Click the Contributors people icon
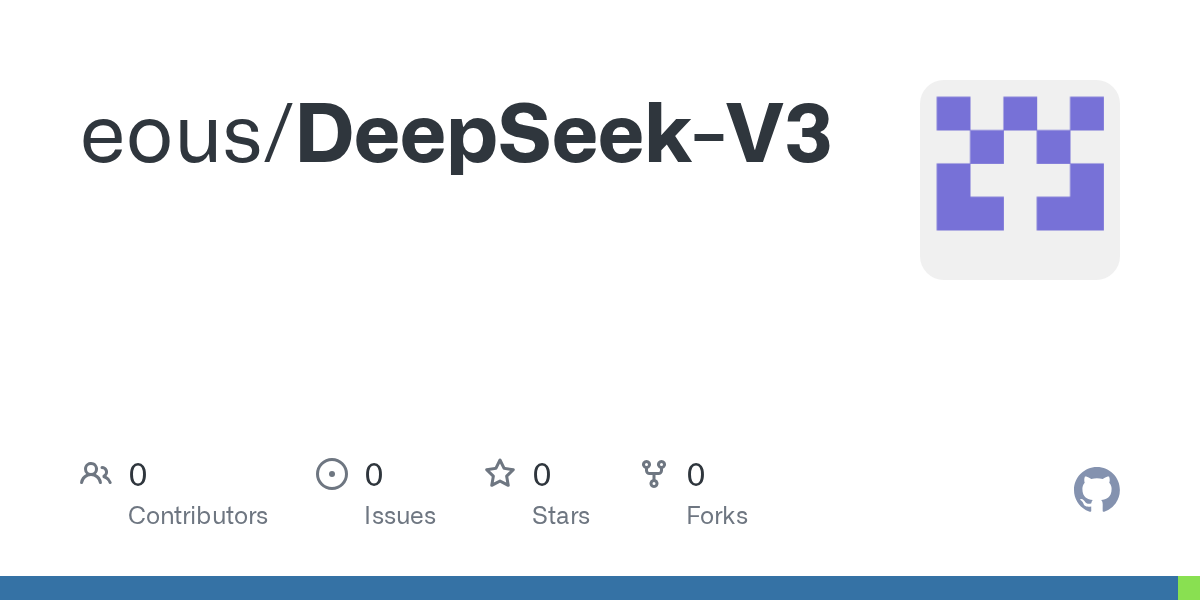Screen dimensions: 1200x600 coord(96,474)
